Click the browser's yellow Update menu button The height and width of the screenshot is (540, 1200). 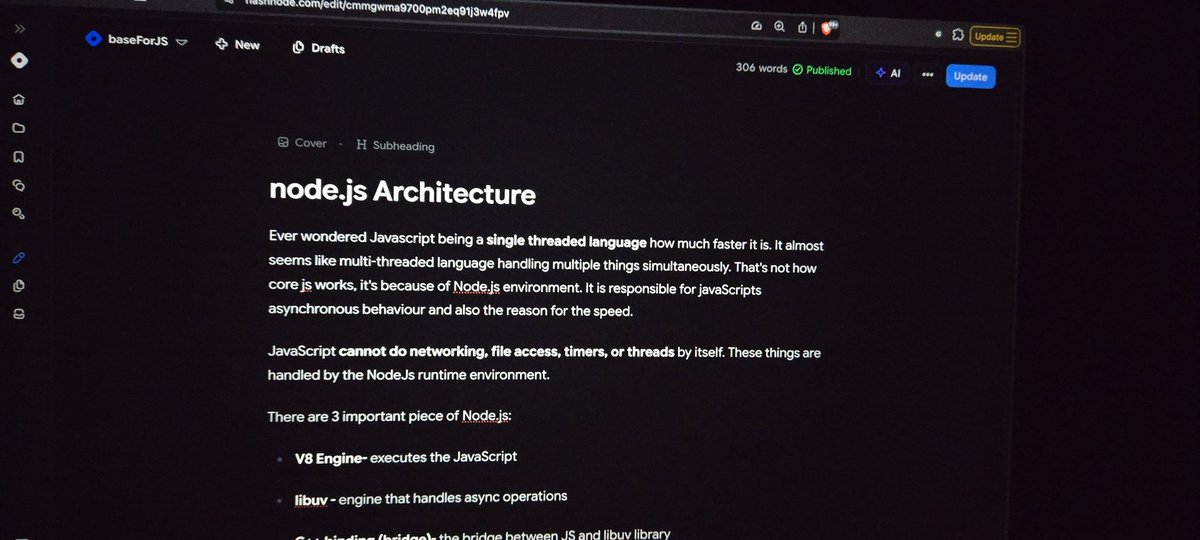[x=995, y=37]
